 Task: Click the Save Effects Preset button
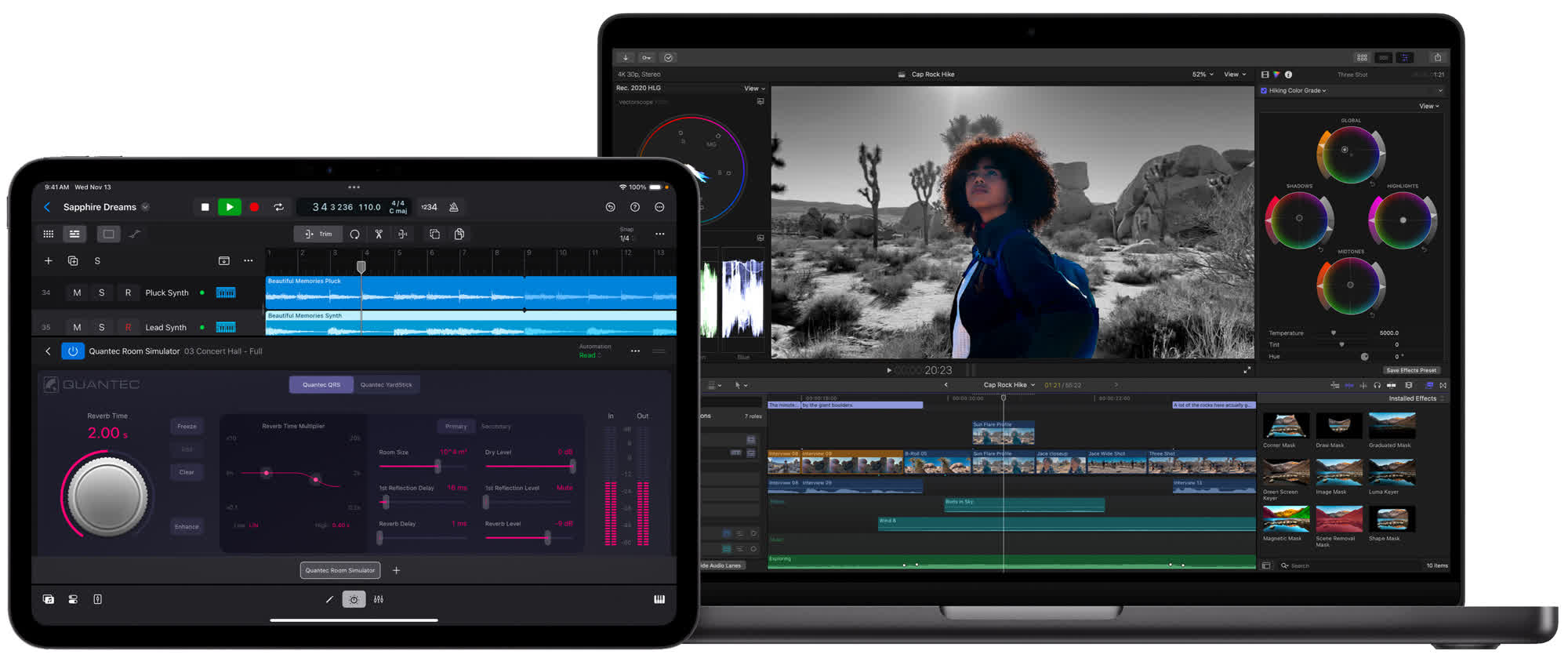coord(1411,370)
